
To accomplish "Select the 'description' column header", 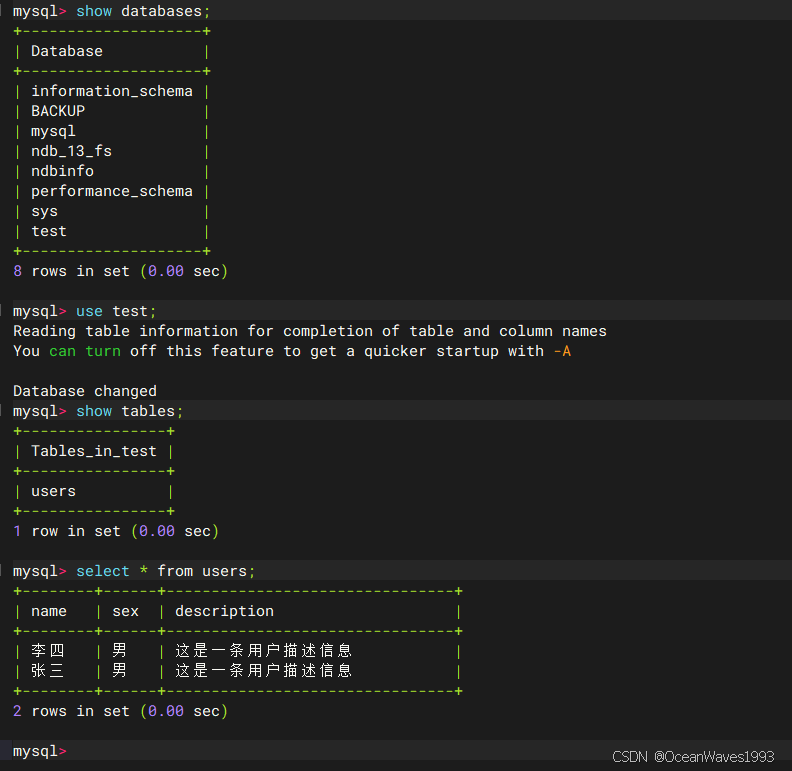I will pyautogui.click(x=224, y=611).
